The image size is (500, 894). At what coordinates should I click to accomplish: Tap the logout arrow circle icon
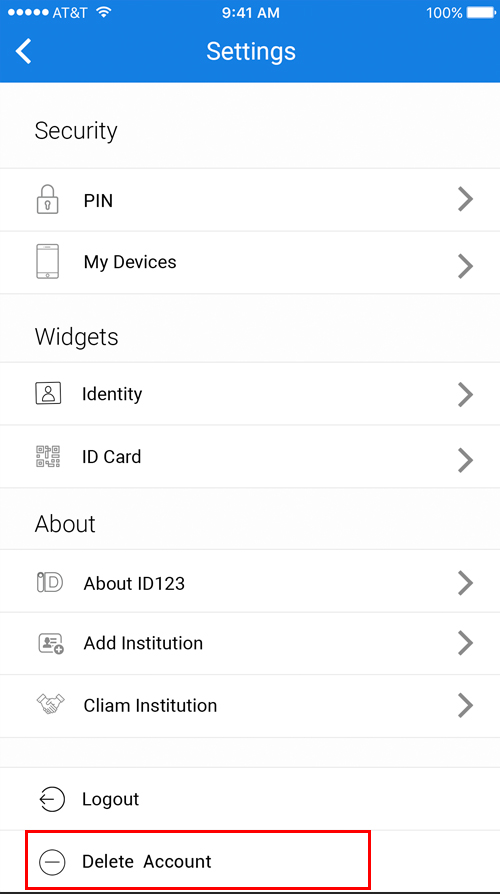52,799
